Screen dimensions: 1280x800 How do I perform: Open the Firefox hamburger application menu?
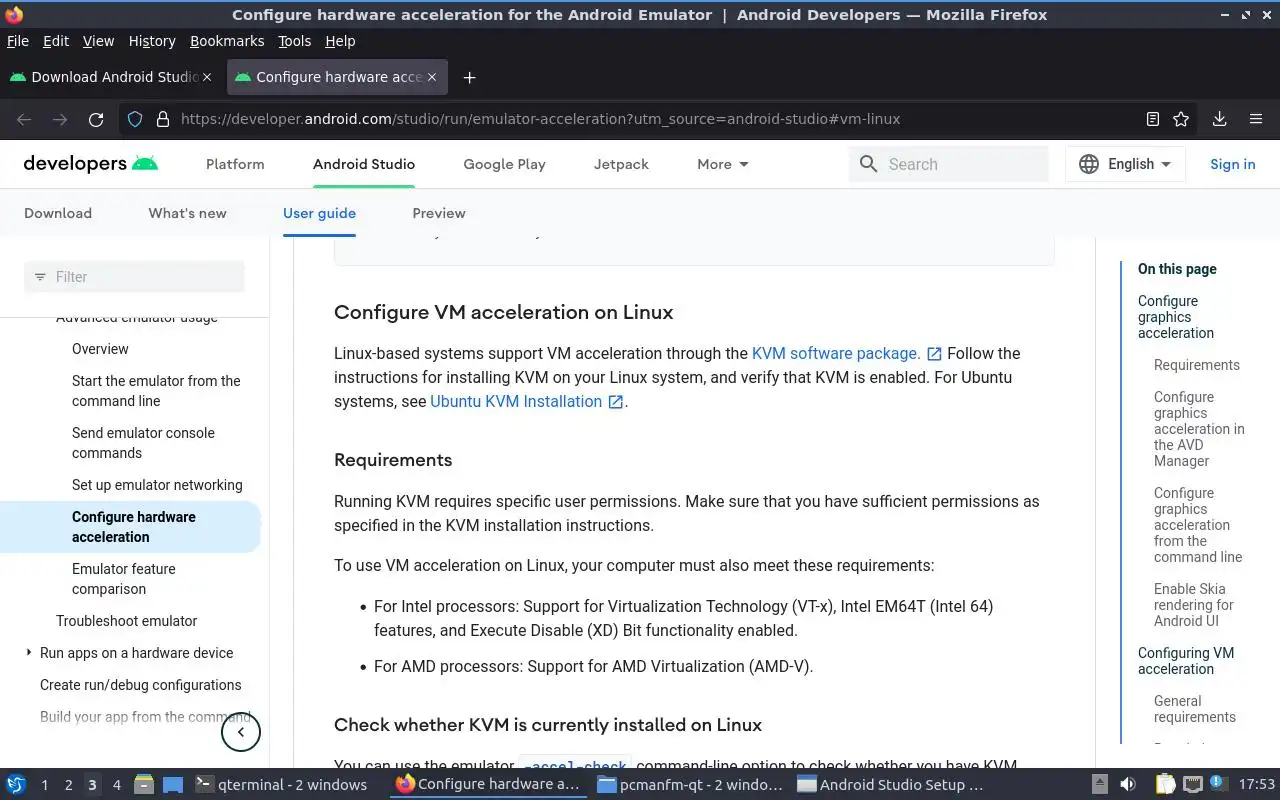[x=1256, y=119]
